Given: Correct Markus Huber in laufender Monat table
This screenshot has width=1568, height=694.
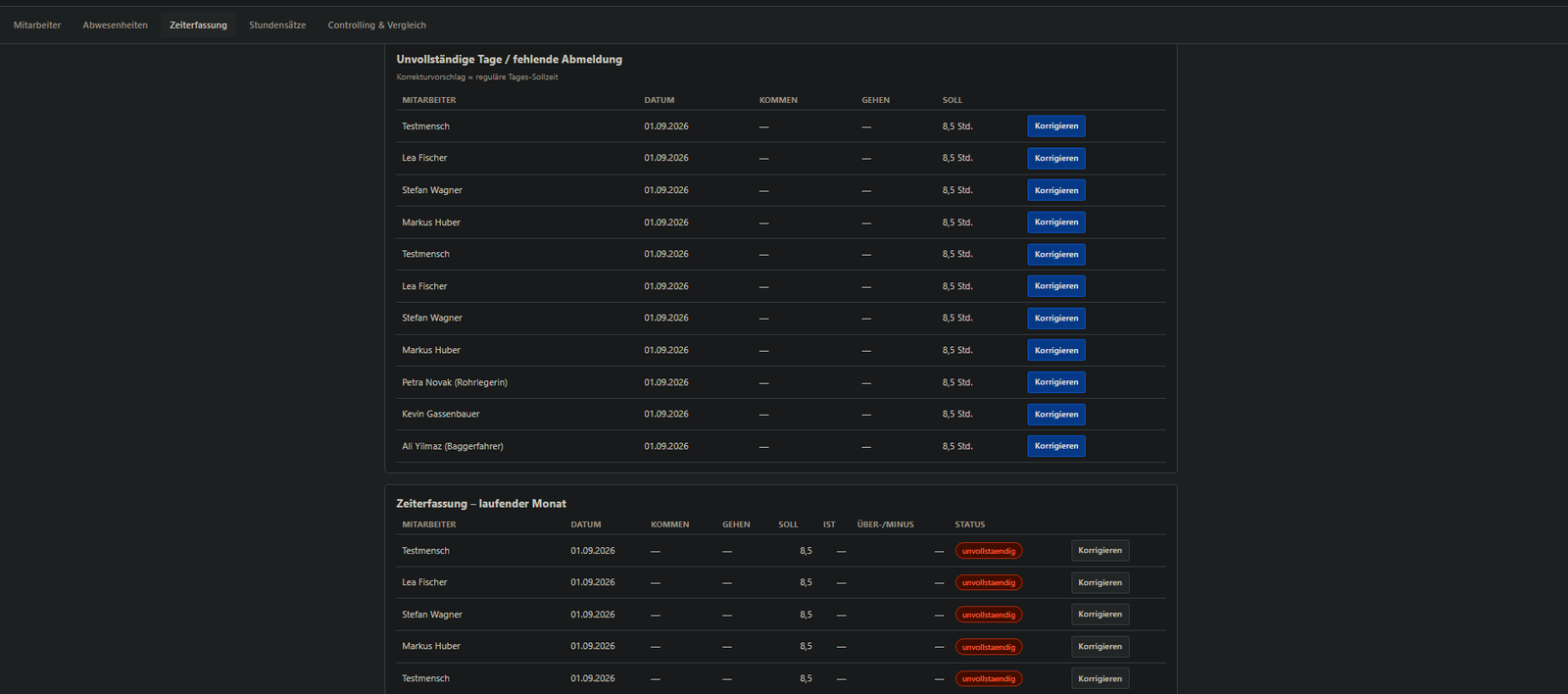Looking at the screenshot, I should pyautogui.click(x=1100, y=647).
